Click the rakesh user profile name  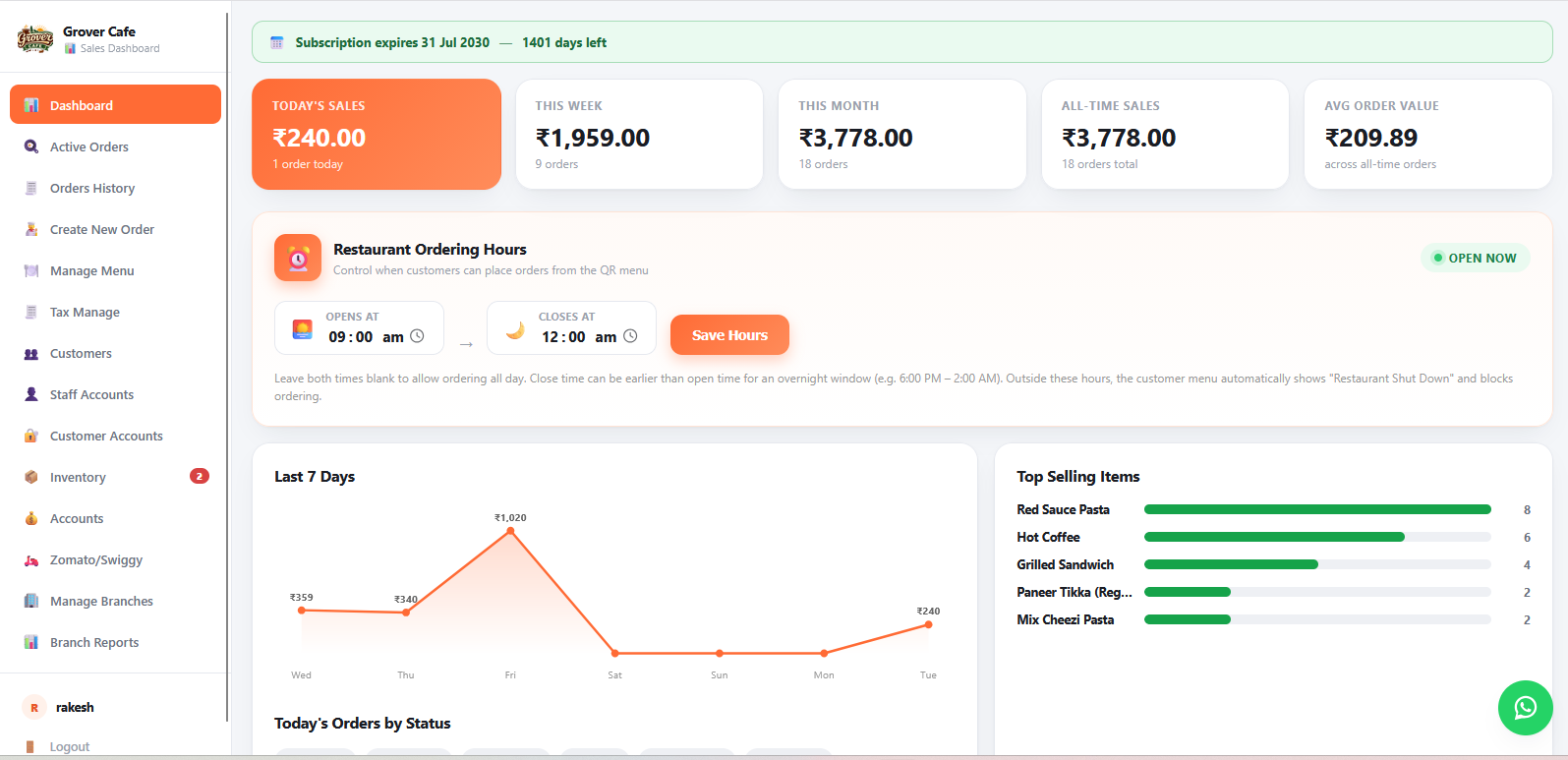point(75,707)
